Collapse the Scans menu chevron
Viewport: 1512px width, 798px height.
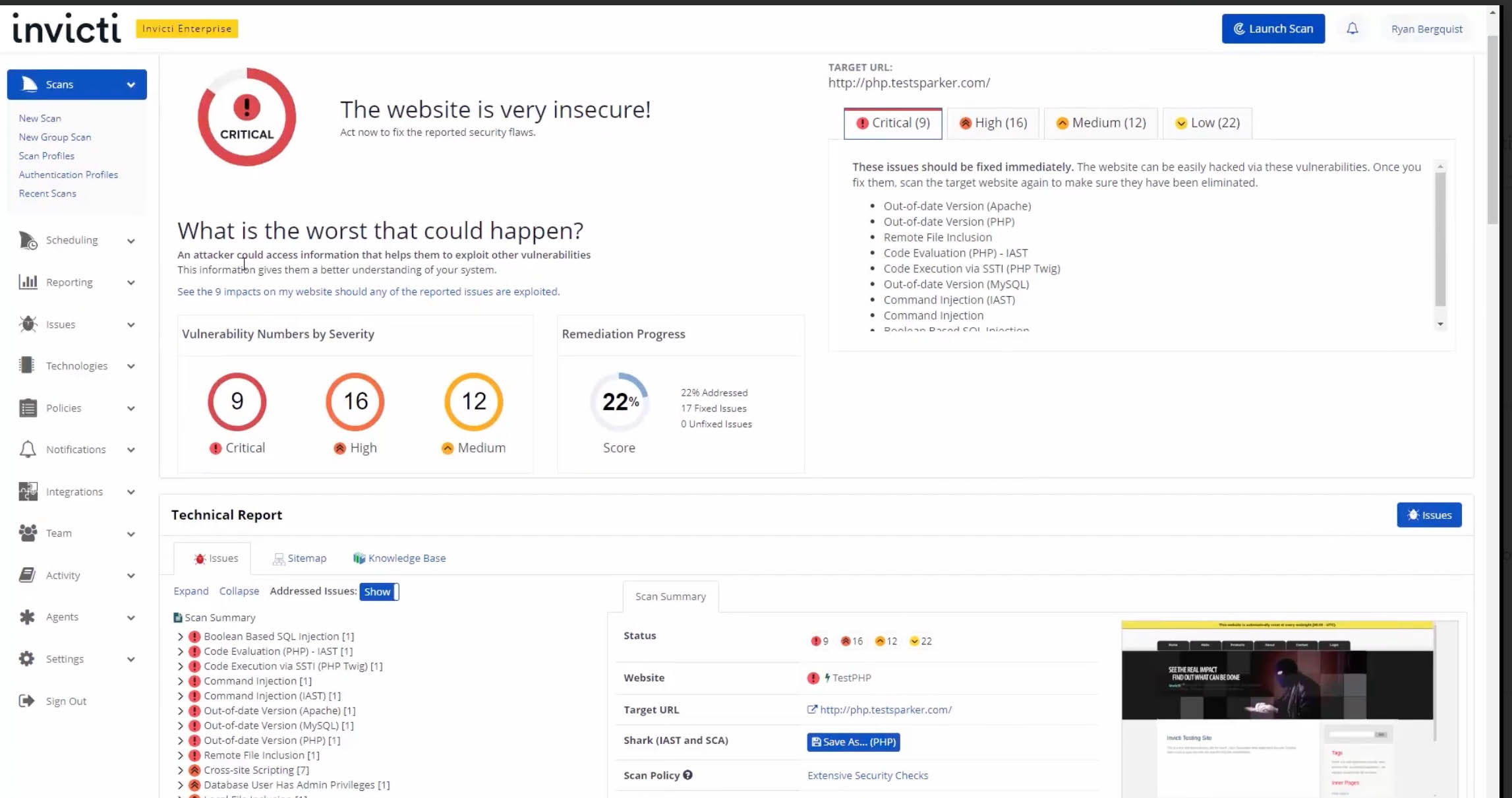tap(131, 84)
